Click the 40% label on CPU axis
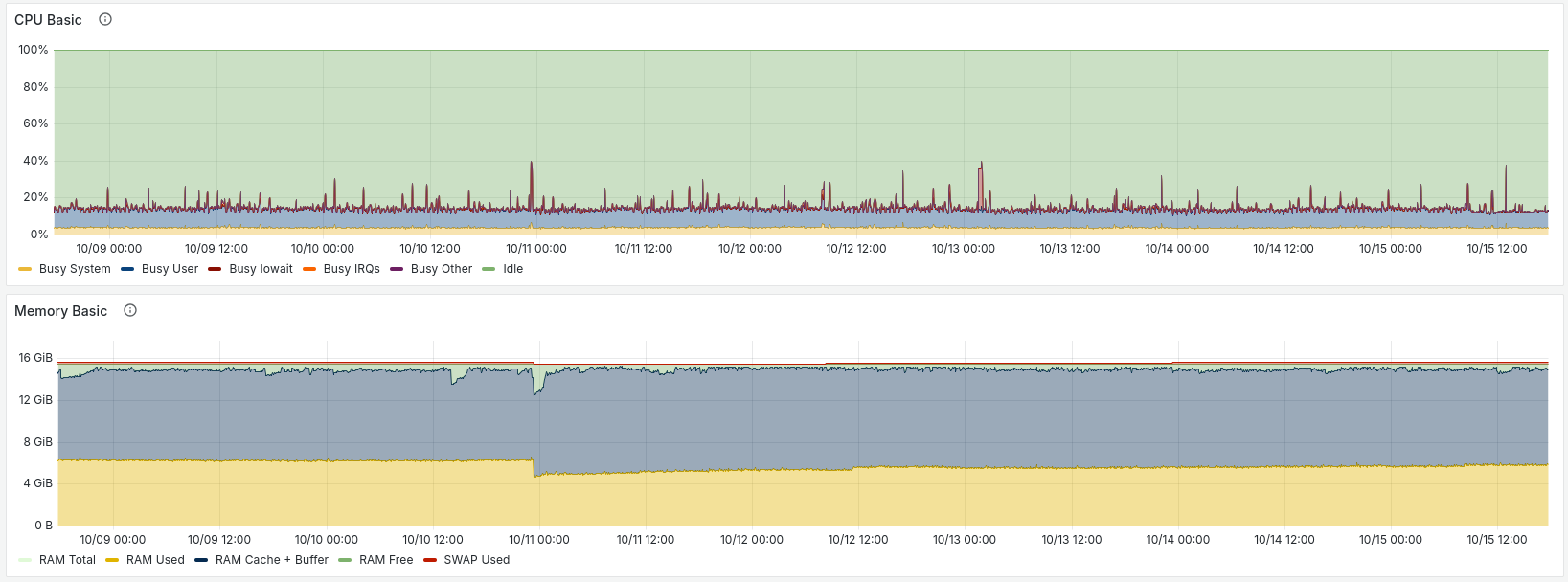This screenshot has width=1568, height=582. (35, 161)
